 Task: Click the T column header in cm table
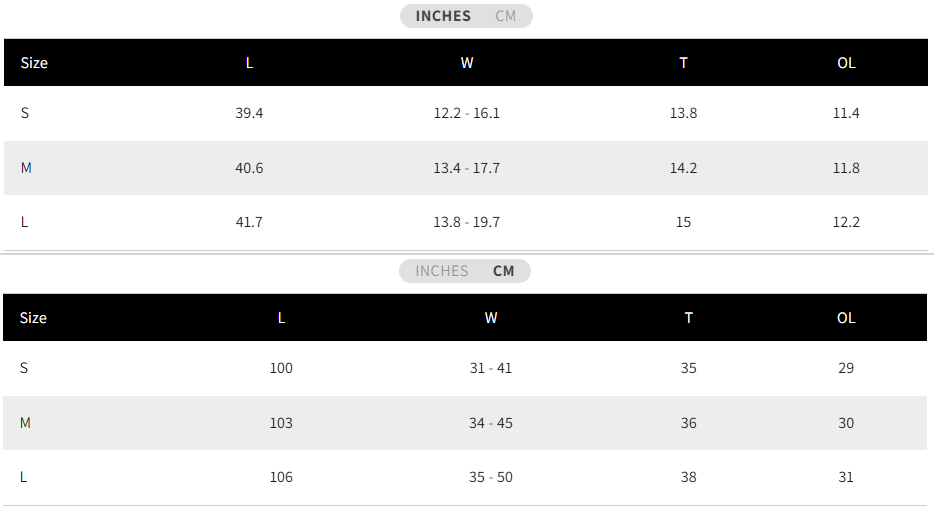click(688, 318)
